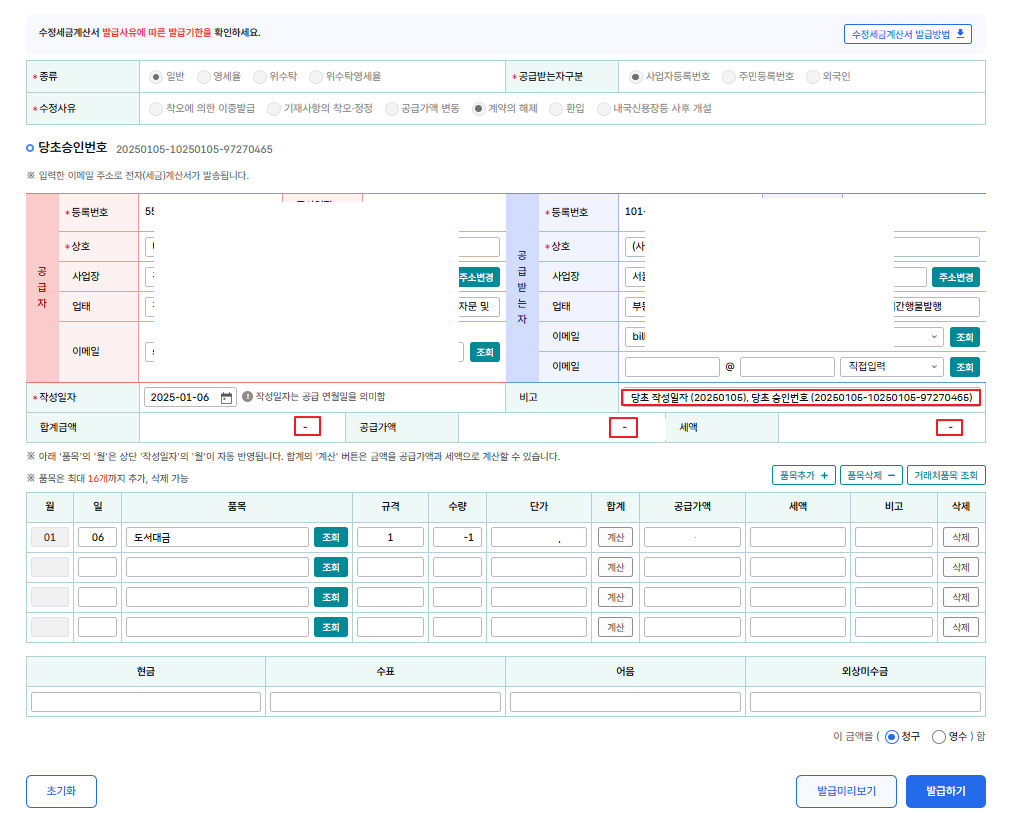Click 조회 beside recipient first email
Viewport: 1011px width, 819px height.
pos(965,337)
